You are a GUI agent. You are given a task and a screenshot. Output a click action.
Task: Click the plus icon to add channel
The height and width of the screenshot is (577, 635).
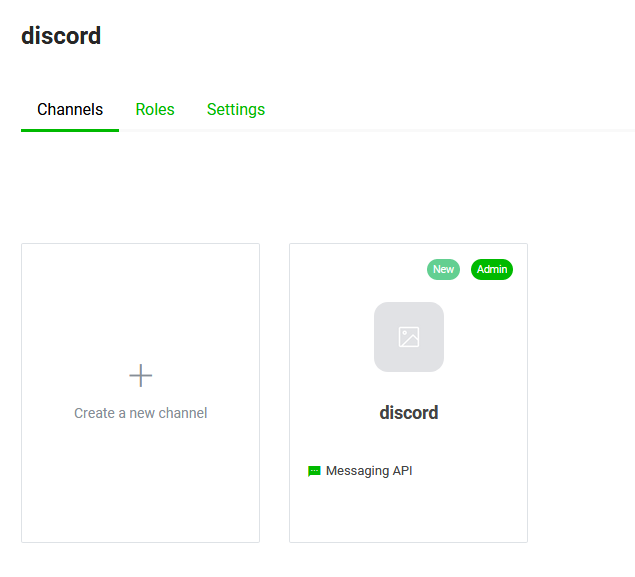[141, 375]
